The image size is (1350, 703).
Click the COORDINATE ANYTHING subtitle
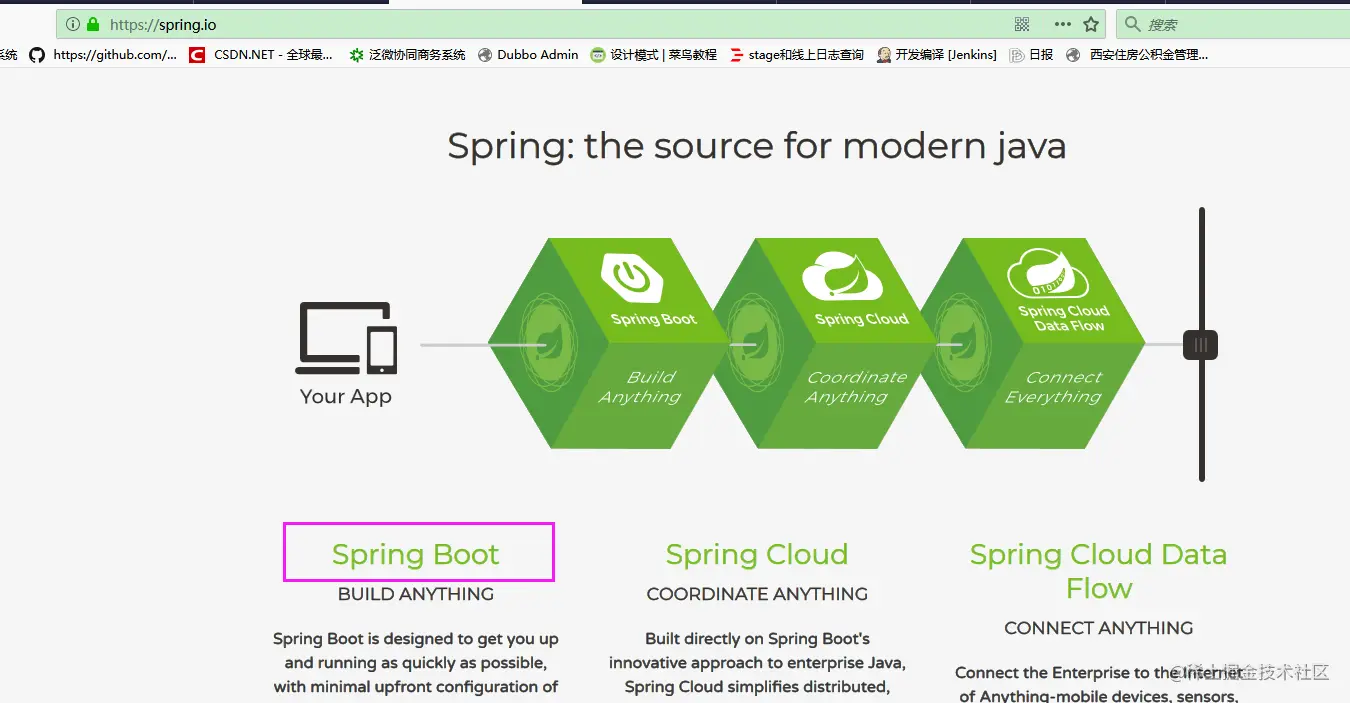[757, 594]
